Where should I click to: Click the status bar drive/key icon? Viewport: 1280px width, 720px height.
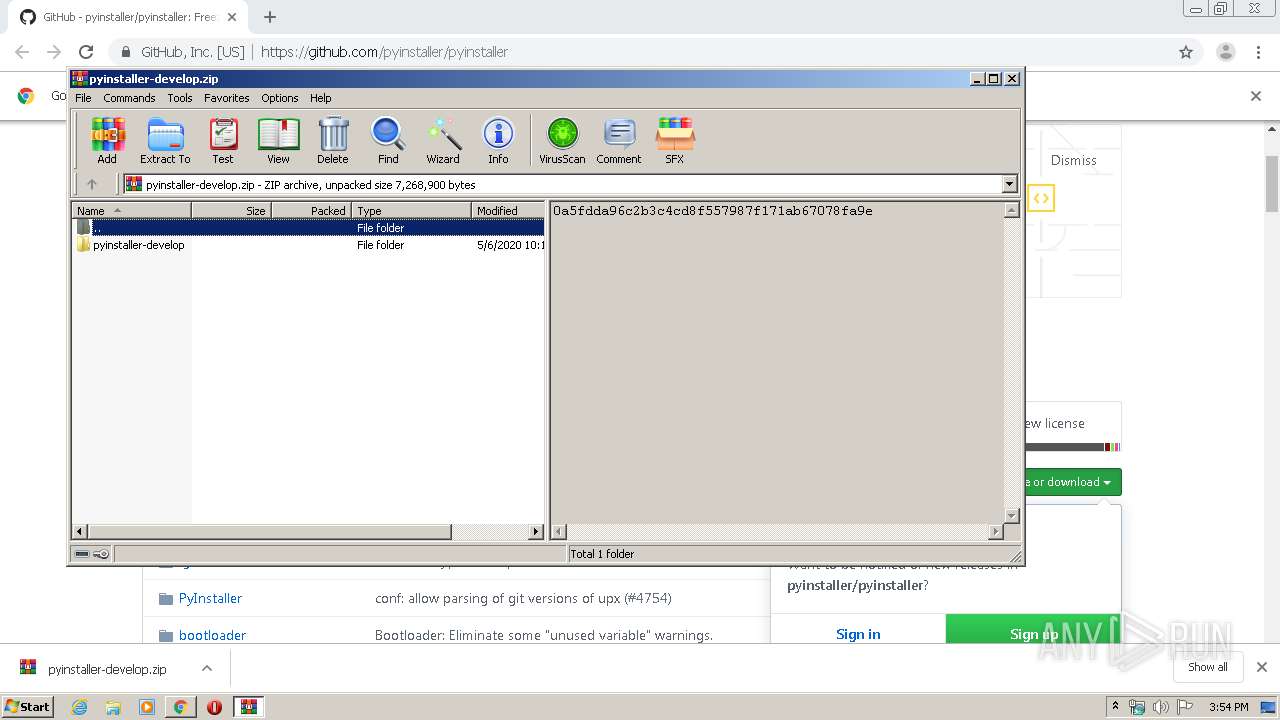click(92, 553)
